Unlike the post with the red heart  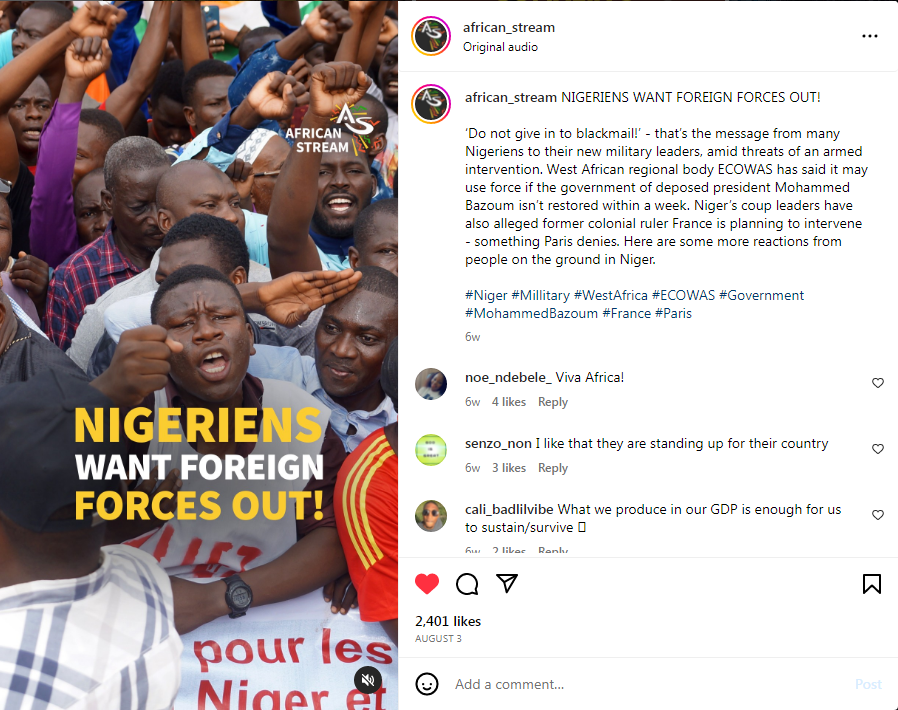(x=427, y=583)
